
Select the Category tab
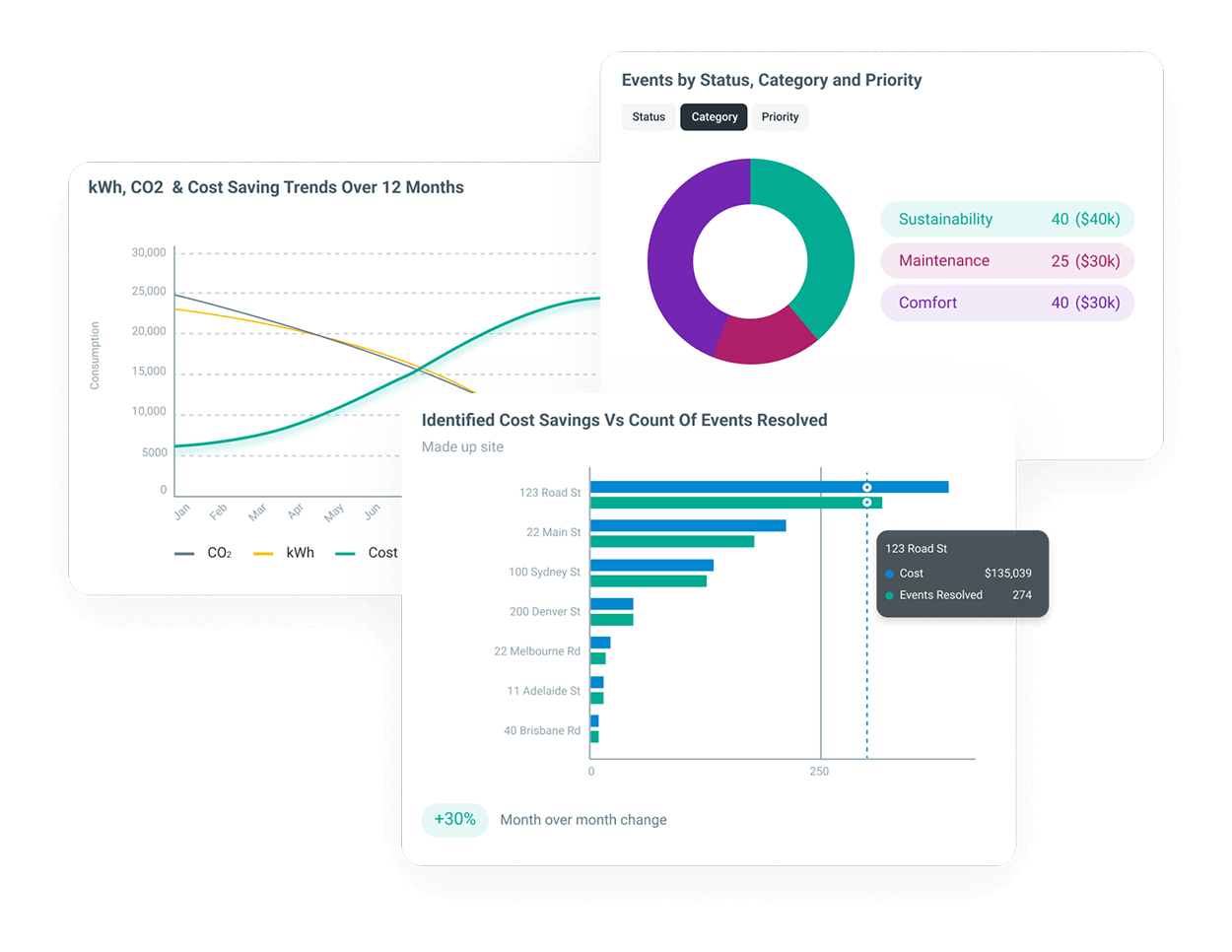(714, 117)
